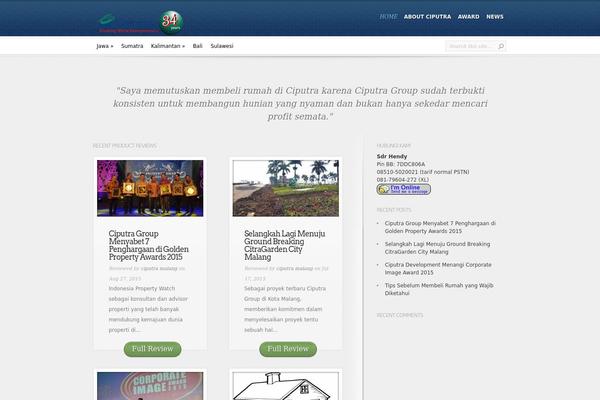The height and width of the screenshot is (400, 600).
Task: Open the HOME menu item
Action: coord(388,16)
